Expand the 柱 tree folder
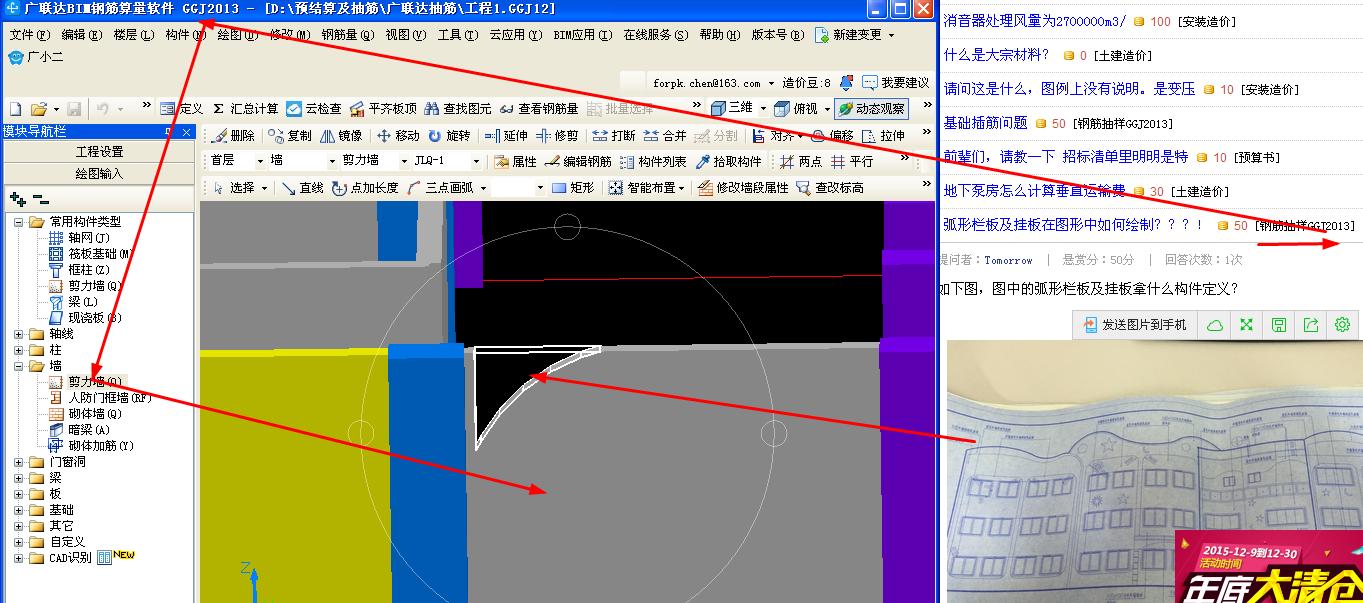Viewport: 1363px width, 603px height. click(18, 350)
